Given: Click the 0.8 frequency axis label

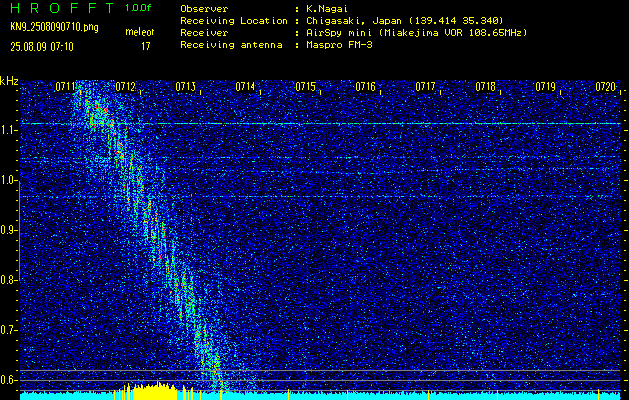Looking at the screenshot, I should (8, 280).
